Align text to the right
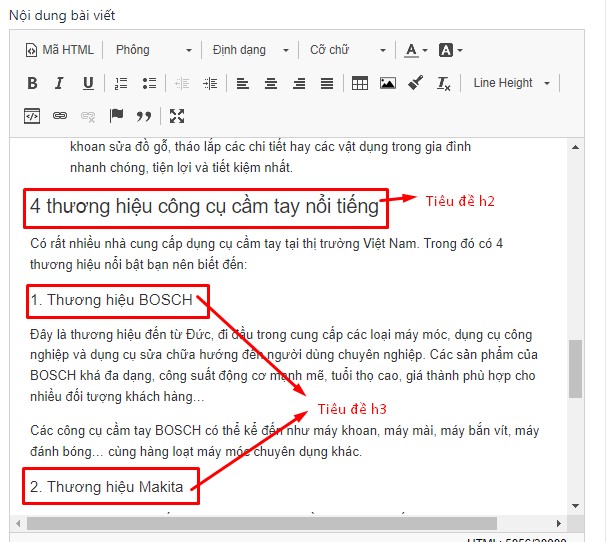Screen dimensions: 606x542 [x=299, y=83]
